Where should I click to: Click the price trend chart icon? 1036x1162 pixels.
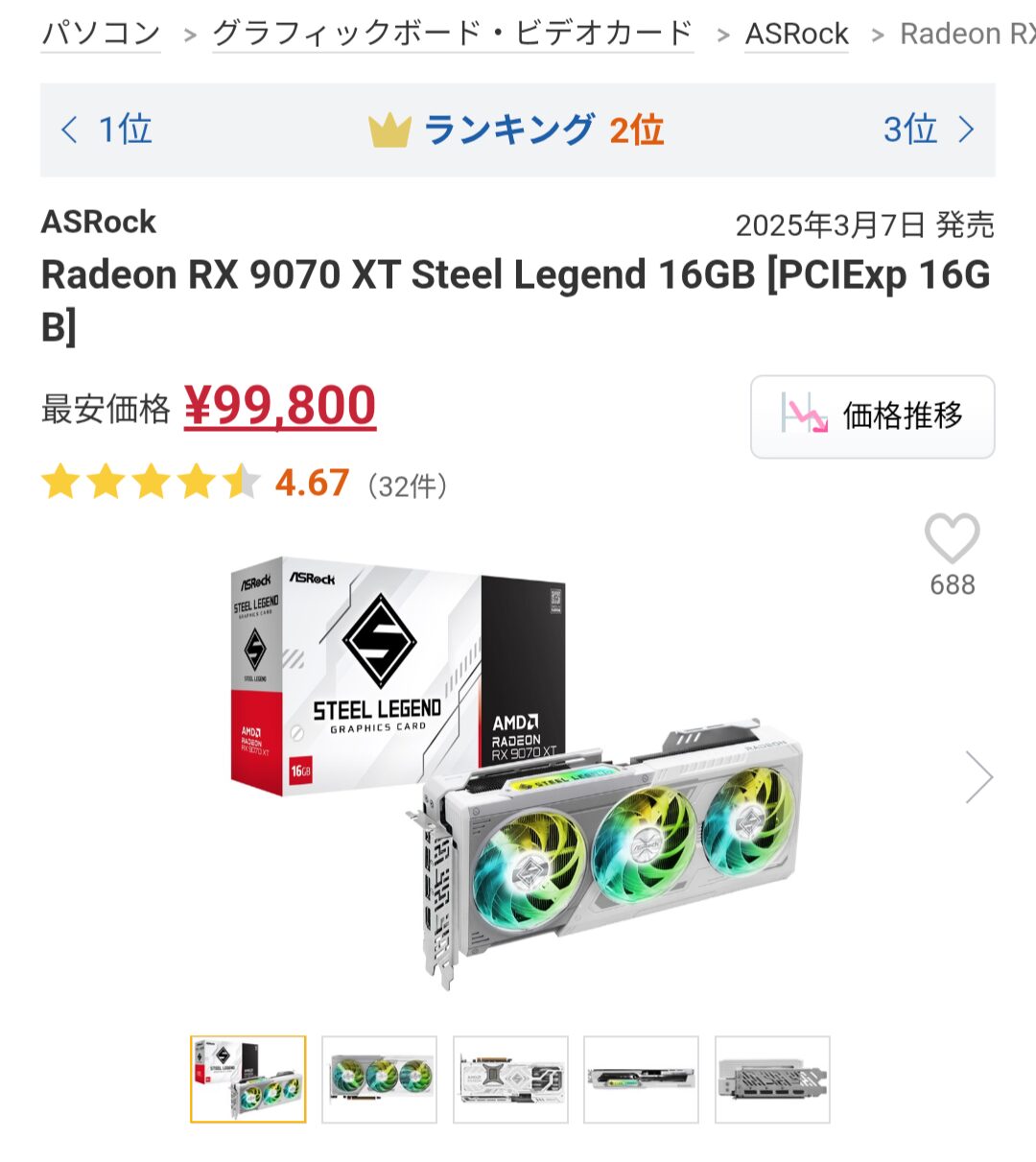[804, 415]
